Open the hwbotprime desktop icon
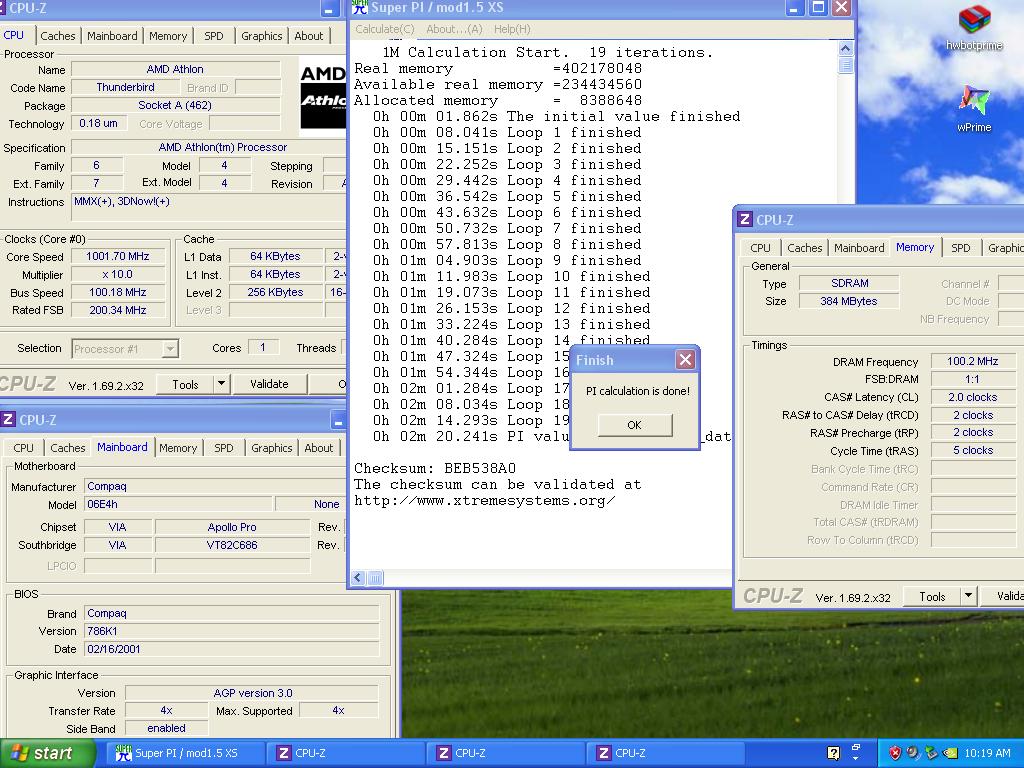Viewport: 1024px width, 768px height. pos(974,28)
